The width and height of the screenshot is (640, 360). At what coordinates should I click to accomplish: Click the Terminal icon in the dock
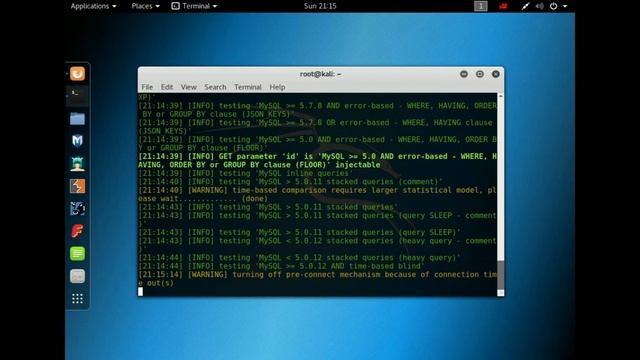tap(78, 96)
